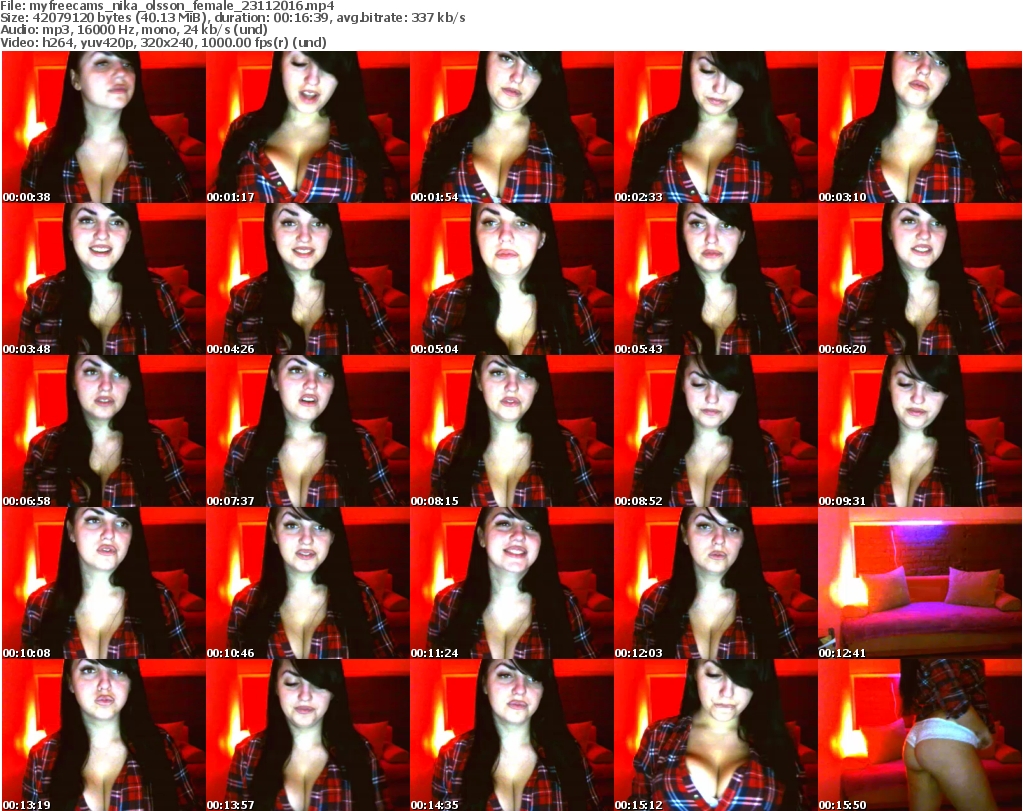Select the thumbnail stamped 00:01:54
The width and height of the screenshot is (1024, 811).
pos(511,127)
